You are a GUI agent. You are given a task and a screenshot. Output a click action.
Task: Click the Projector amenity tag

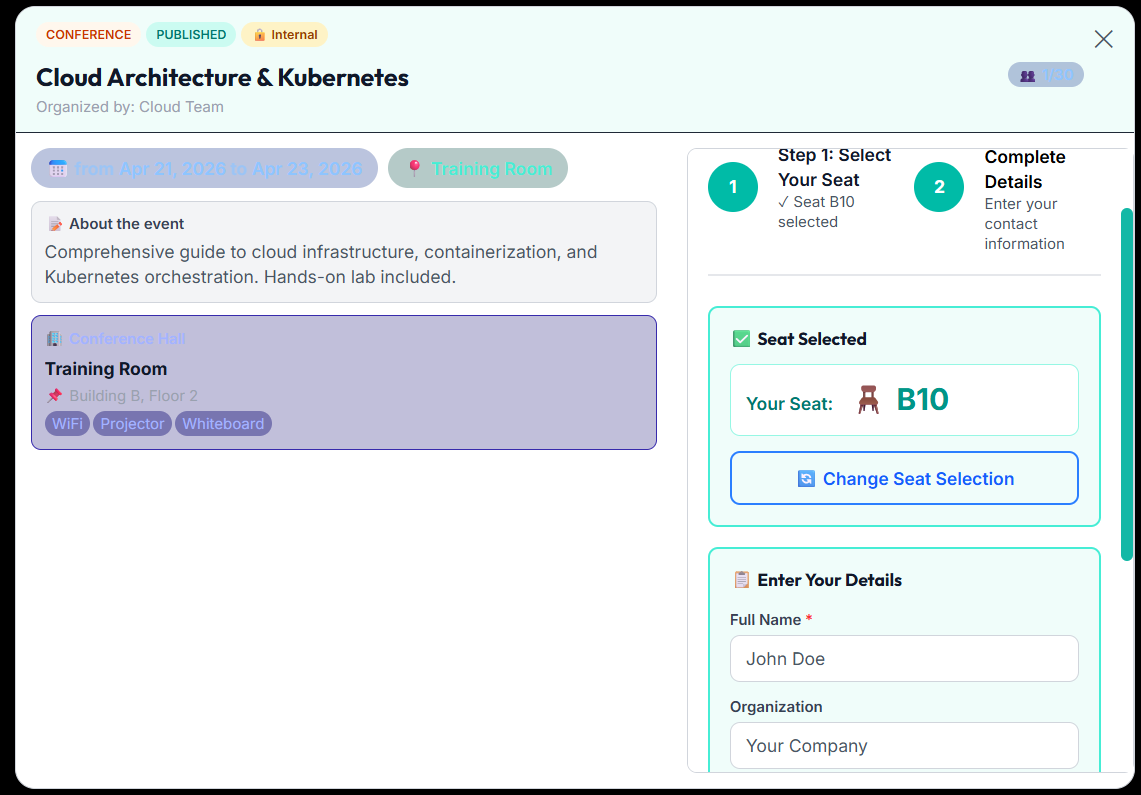(x=132, y=423)
